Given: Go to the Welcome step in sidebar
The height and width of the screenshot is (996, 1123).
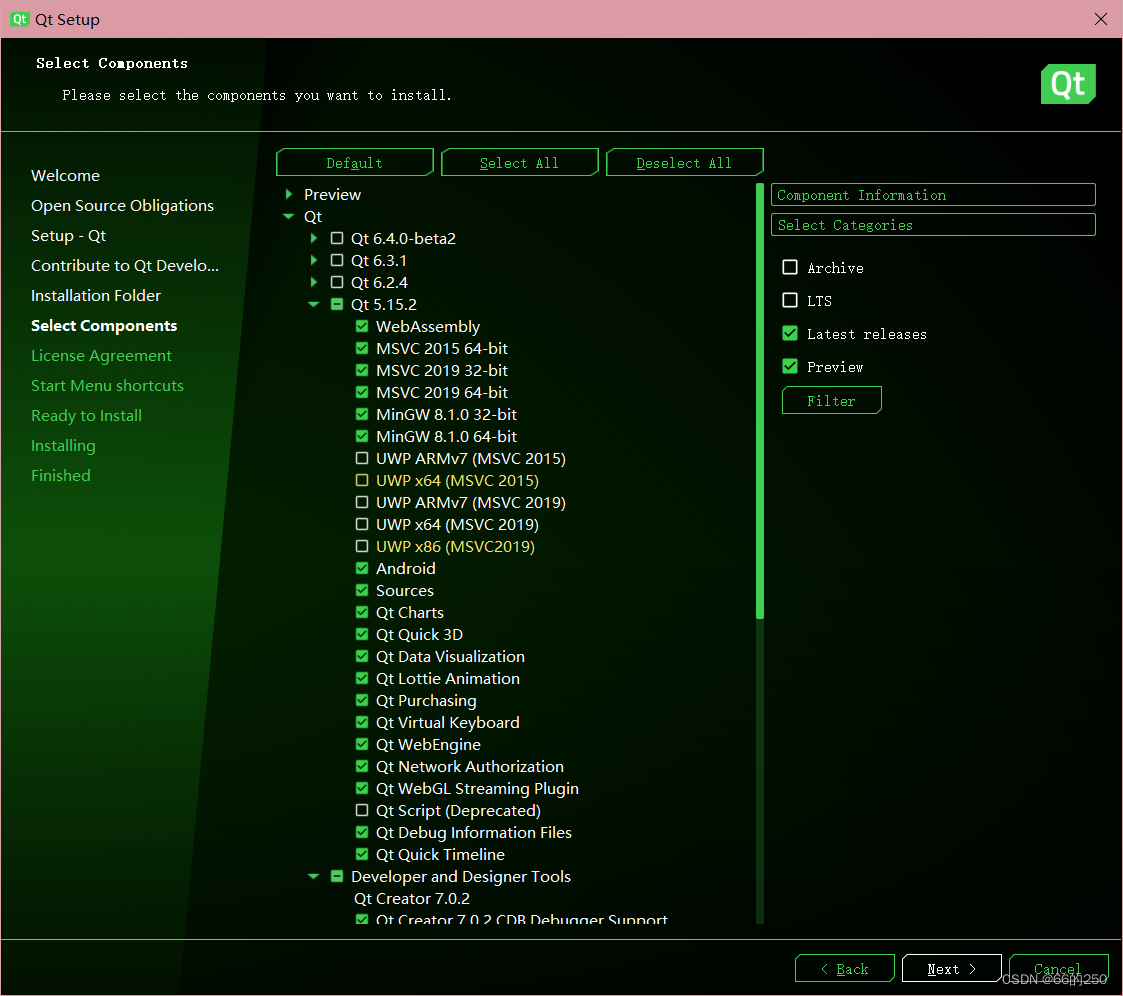Looking at the screenshot, I should coord(65,175).
